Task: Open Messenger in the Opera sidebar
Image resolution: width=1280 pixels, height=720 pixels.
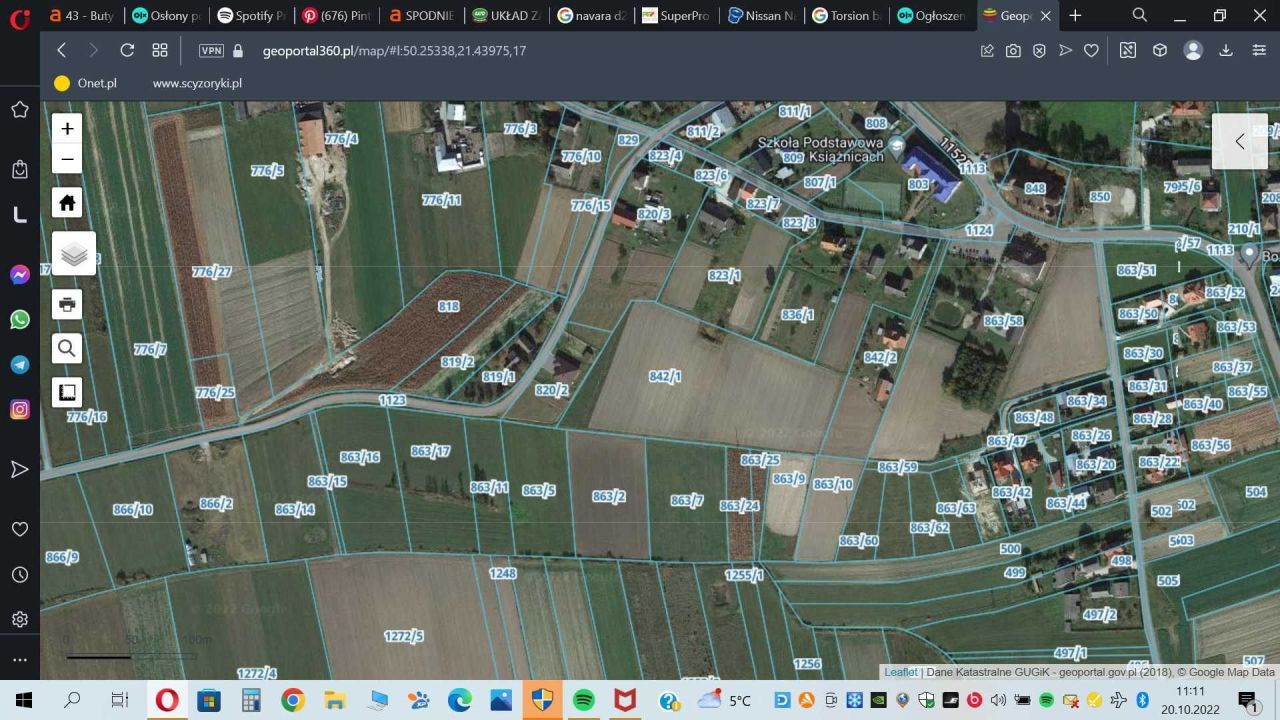Action: point(20,275)
